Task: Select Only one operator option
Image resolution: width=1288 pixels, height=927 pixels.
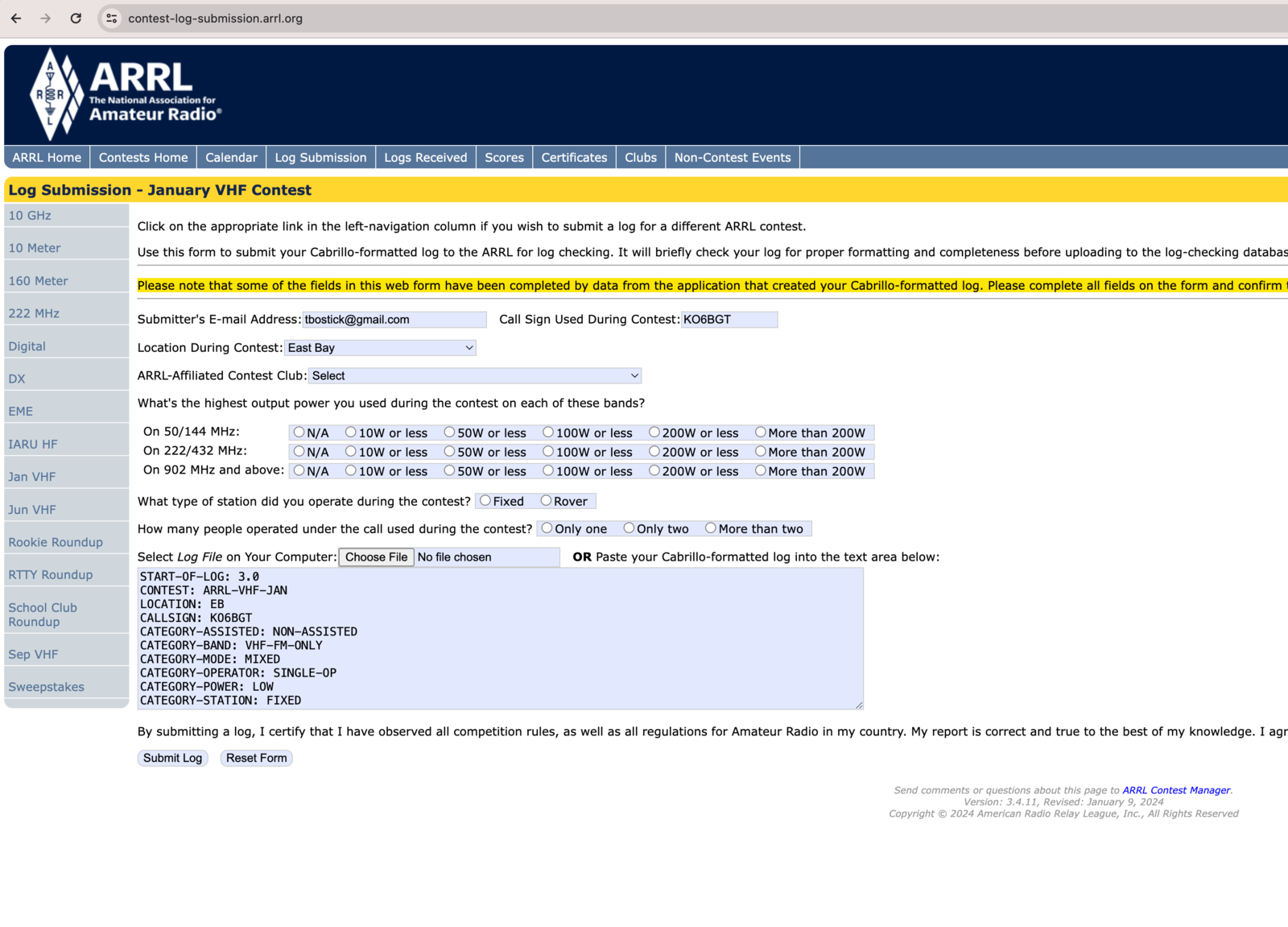Action: coord(547,528)
